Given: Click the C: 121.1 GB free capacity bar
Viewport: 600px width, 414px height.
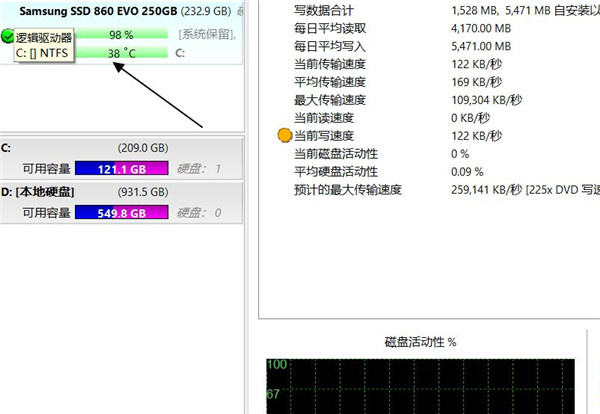Looking at the screenshot, I should pyautogui.click(x=122, y=168).
